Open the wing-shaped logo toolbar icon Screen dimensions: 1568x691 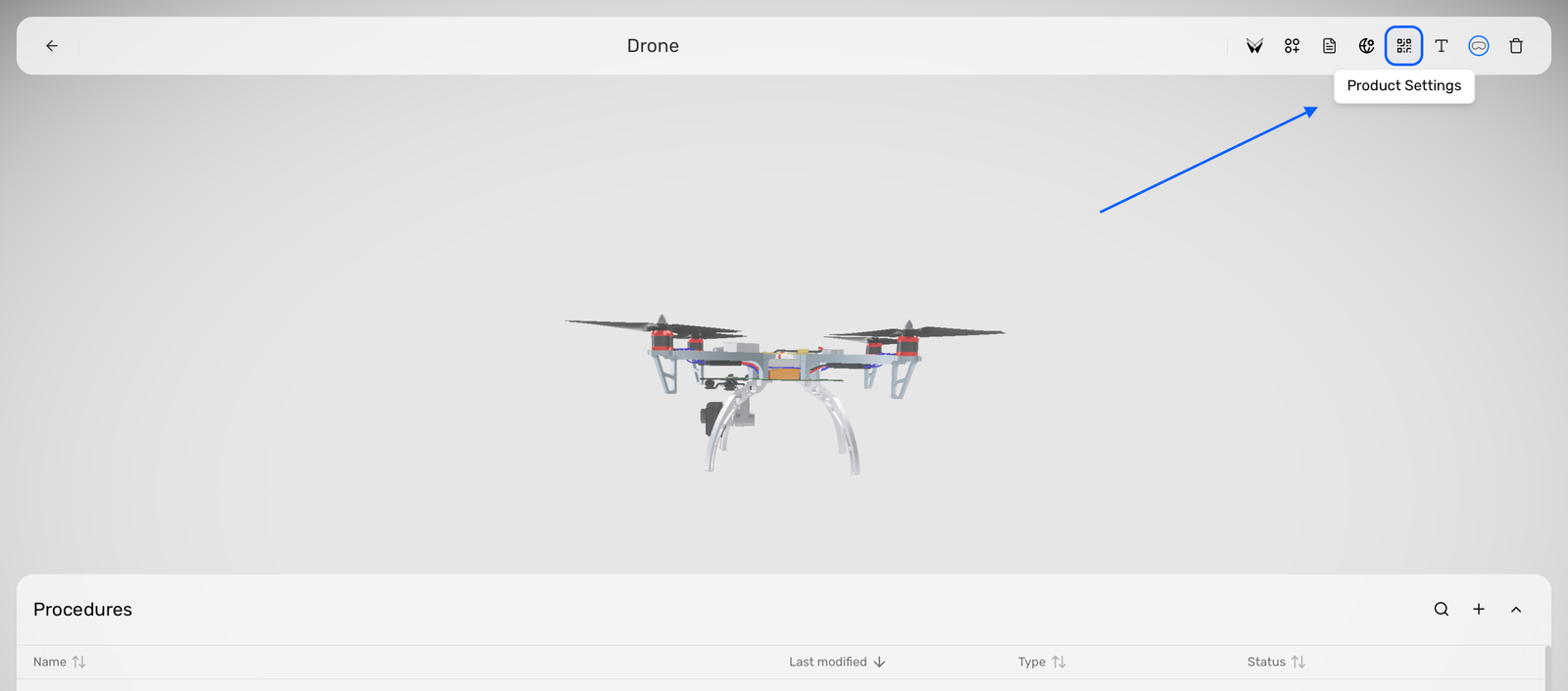point(1254,46)
